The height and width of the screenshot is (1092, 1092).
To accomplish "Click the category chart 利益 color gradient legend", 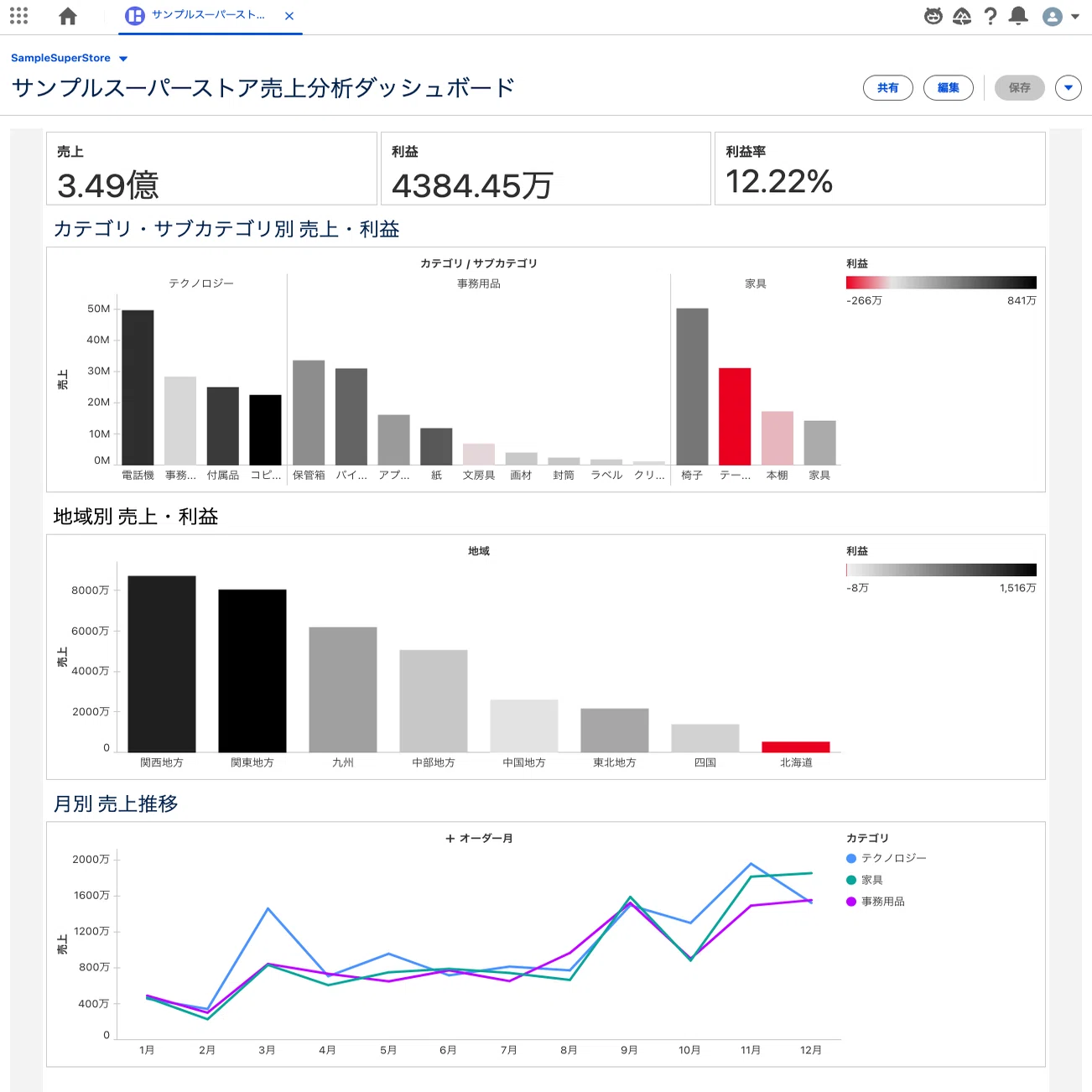I will 941,283.
